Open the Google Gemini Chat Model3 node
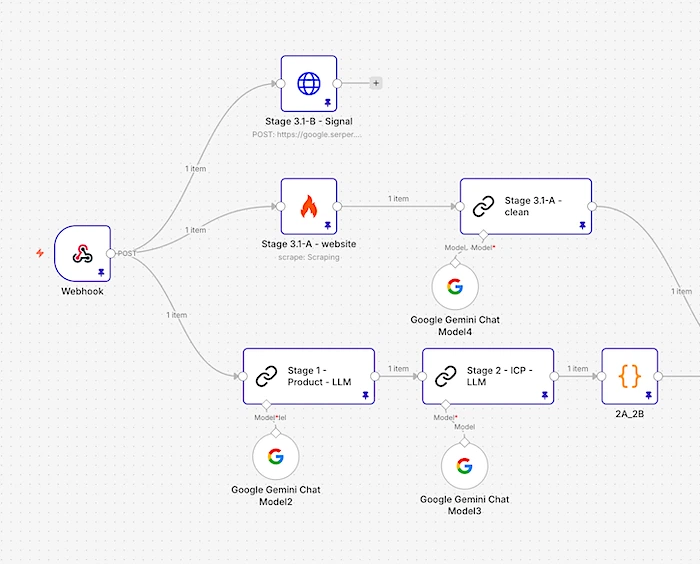The width and height of the screenshot is (700, 564). click(464, 467)
